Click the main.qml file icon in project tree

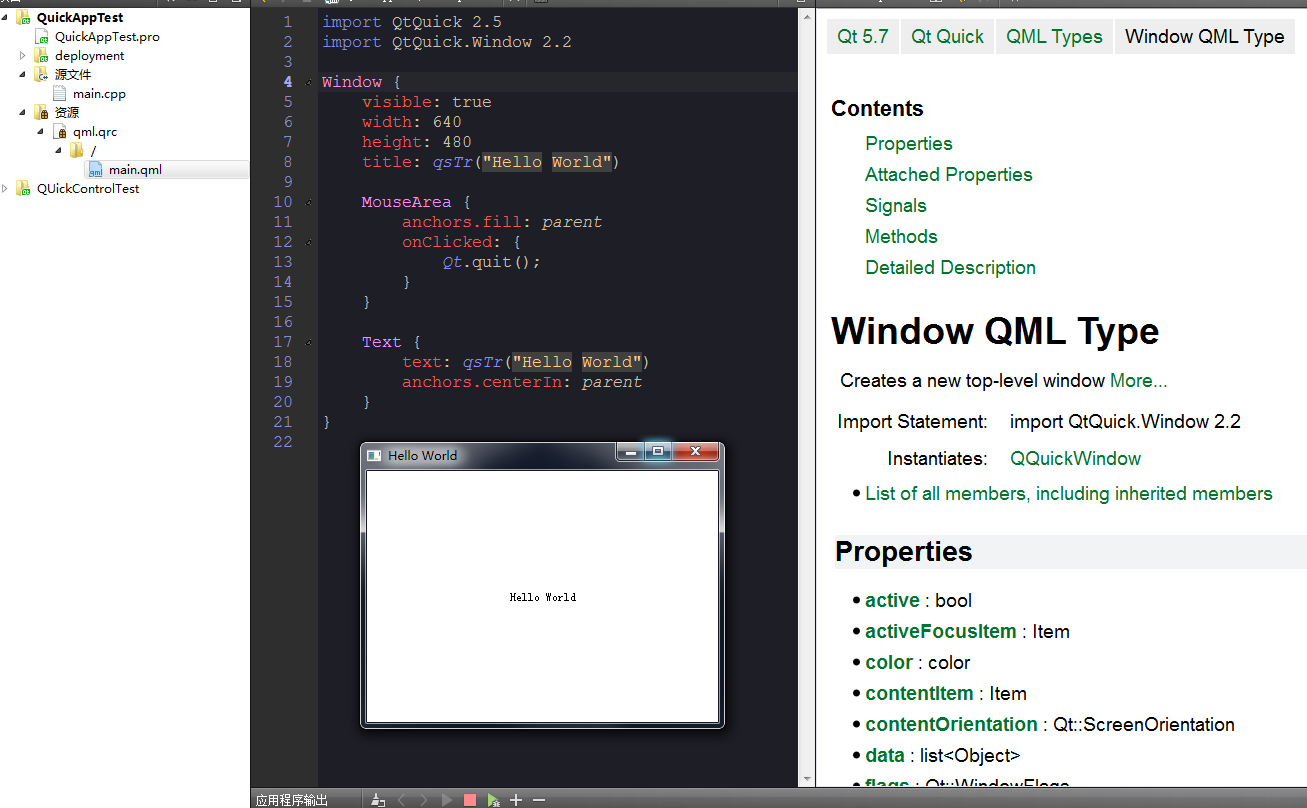tap(96, 170)
